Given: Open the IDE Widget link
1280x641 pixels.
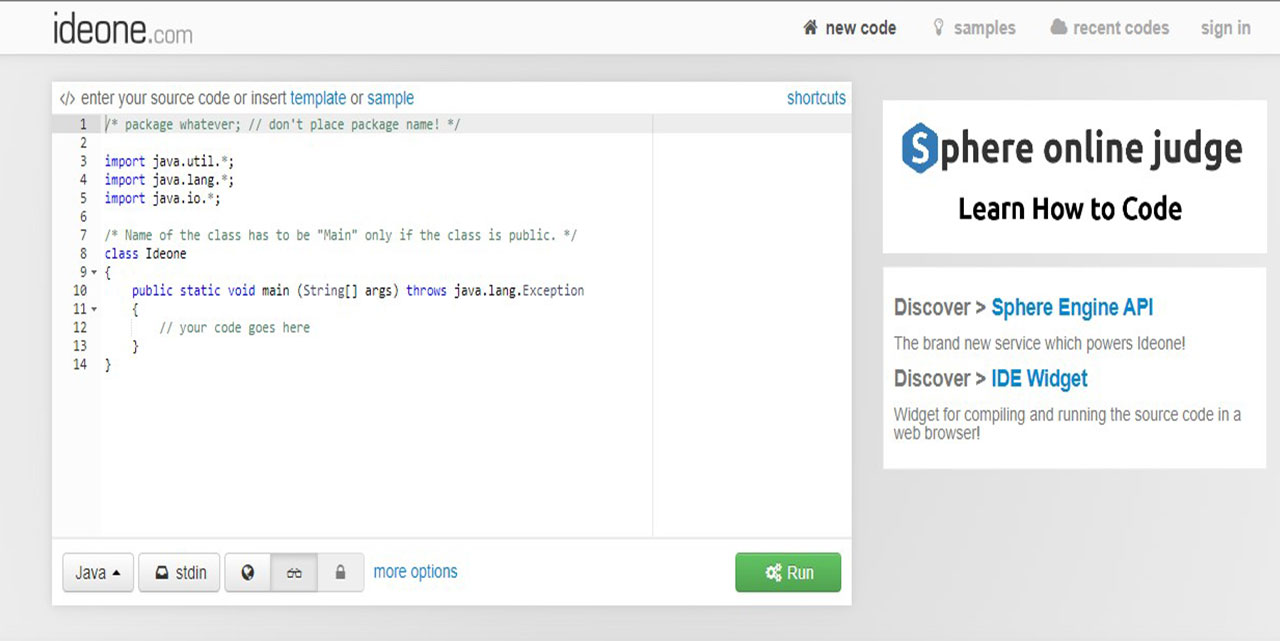Looking at the screenshot, I should pos(1039,378).
